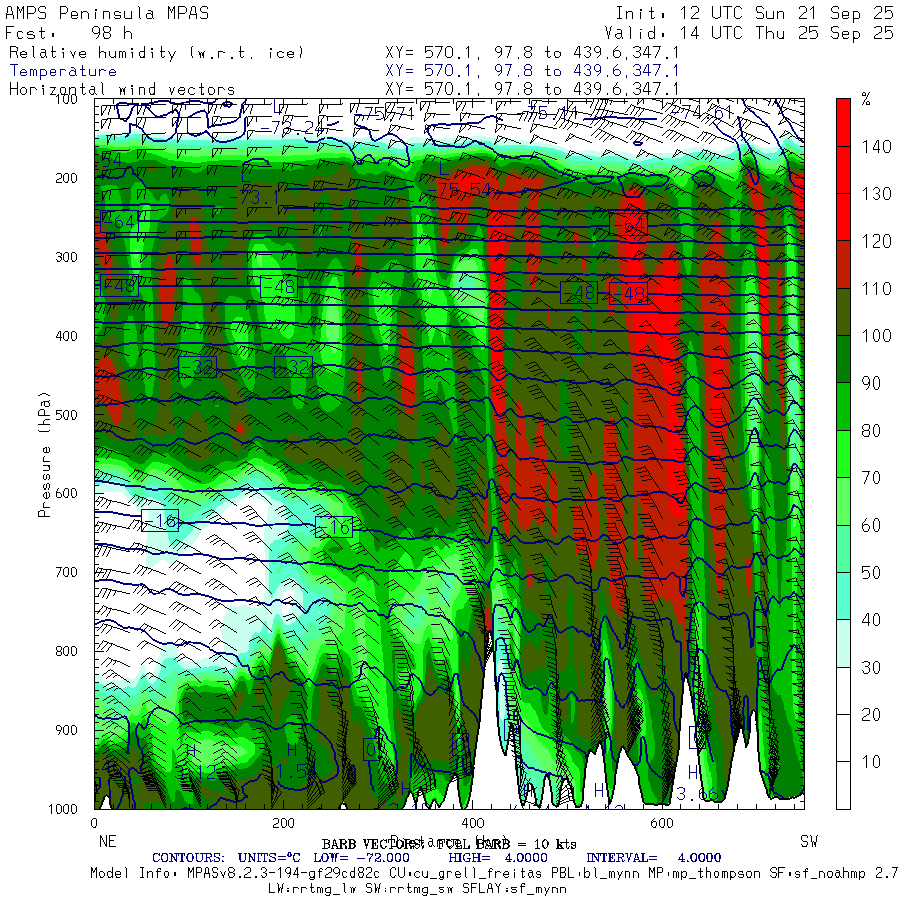The height and width of the screenshot is (900, 900).
Task: Click the 1000 tick on the pressure axis
Action: [63, 809]
